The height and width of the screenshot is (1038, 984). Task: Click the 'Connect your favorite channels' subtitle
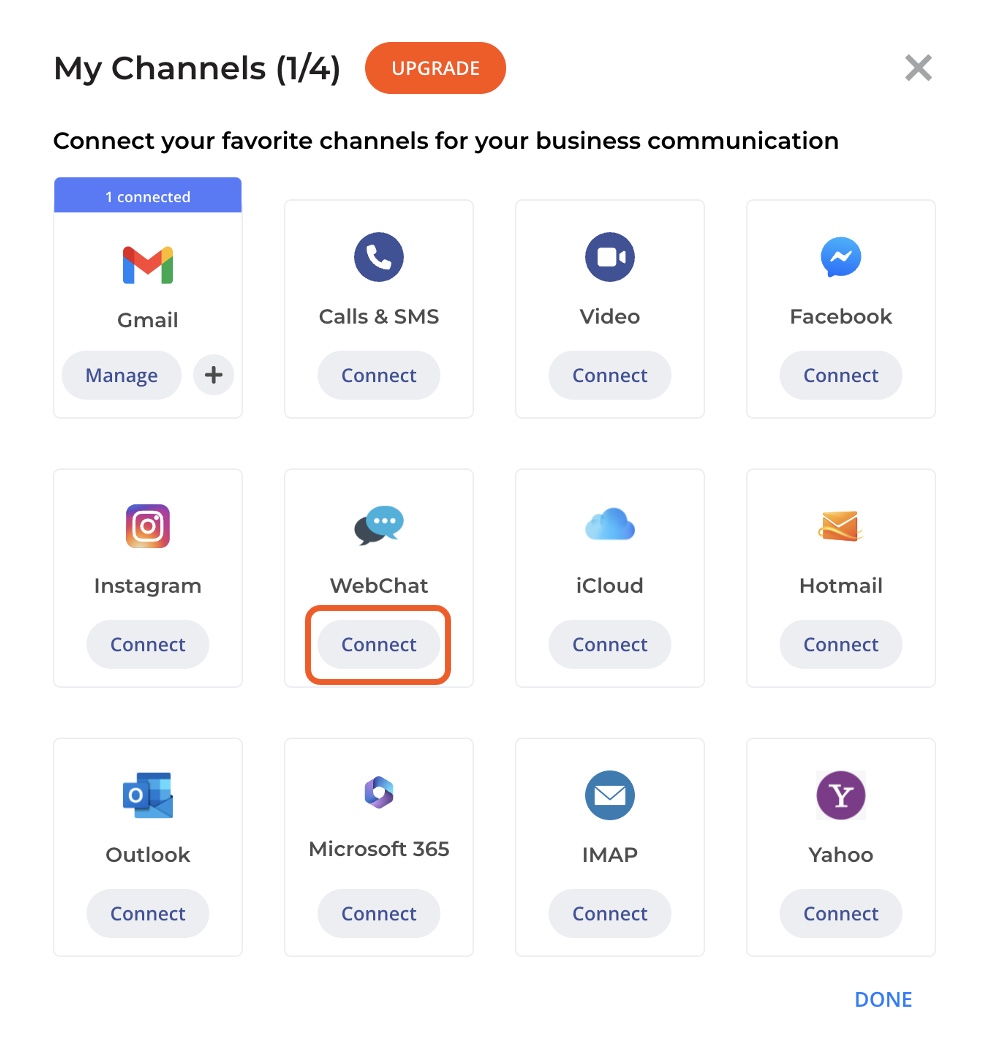coord(446,141)
